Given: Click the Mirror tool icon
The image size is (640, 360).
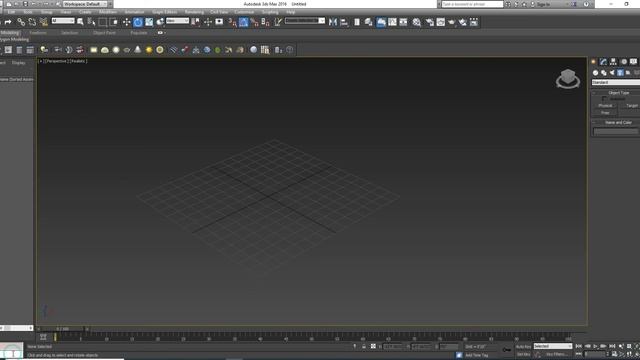Looking at the screenshot, I should [333, 22].
